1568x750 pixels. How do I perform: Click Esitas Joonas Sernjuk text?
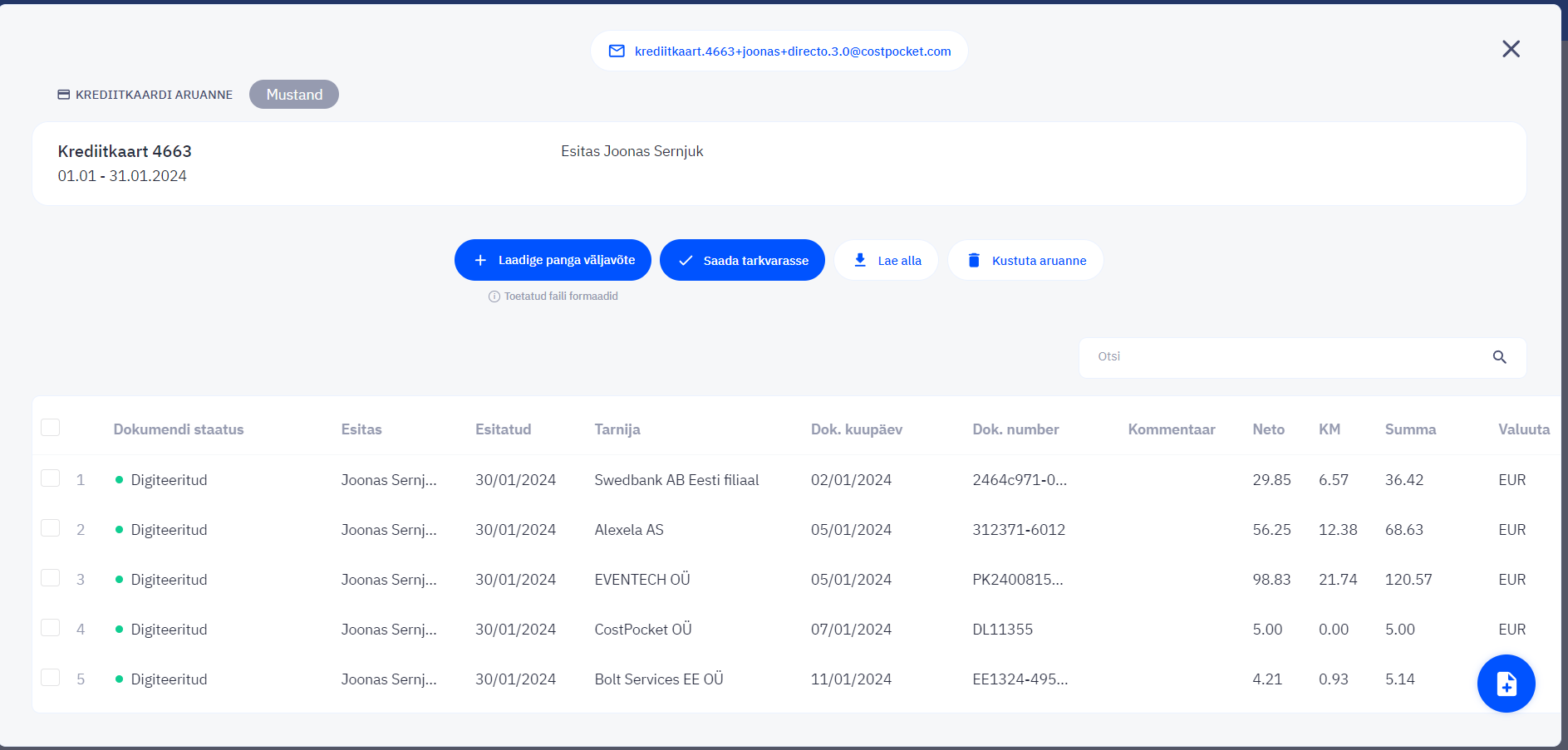tap(632, 151)
